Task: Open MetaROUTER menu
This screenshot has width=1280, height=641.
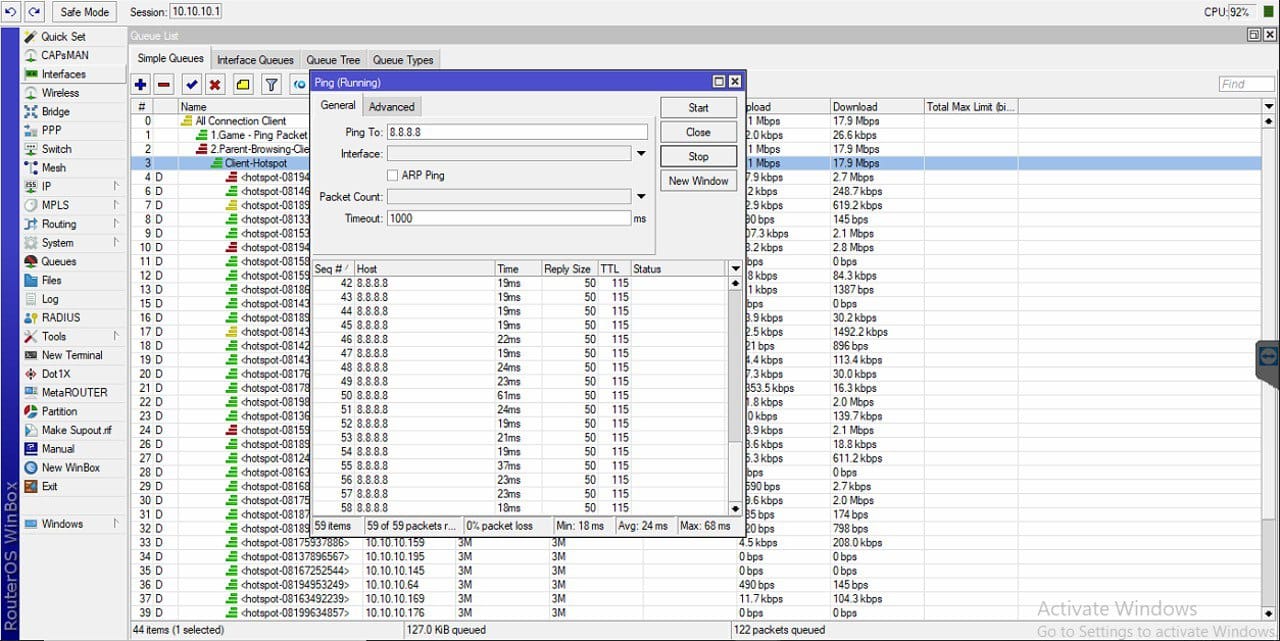Action: tap(74, 393)
